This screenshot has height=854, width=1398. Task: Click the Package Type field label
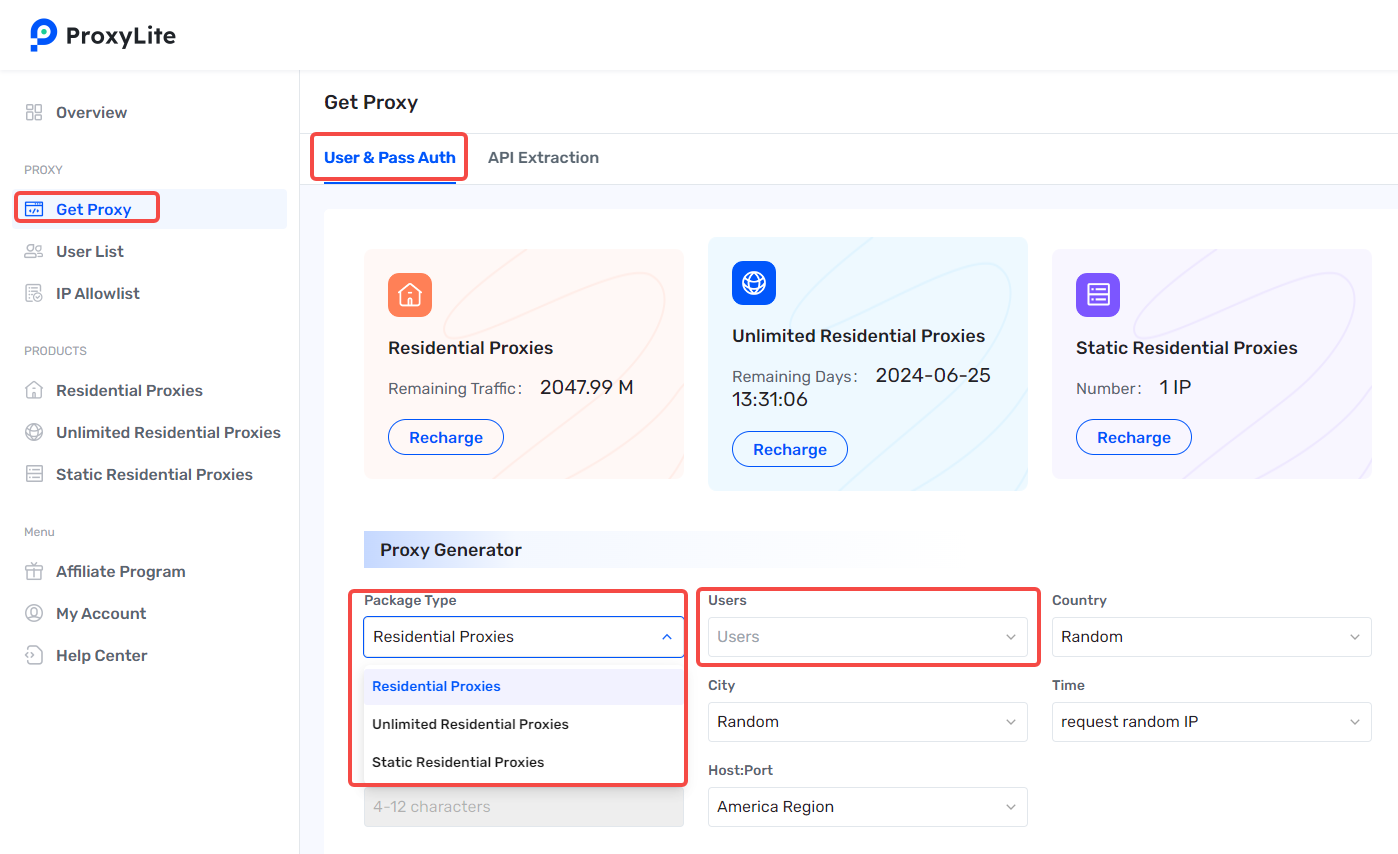pyautogui.click(x=410, y=600)
